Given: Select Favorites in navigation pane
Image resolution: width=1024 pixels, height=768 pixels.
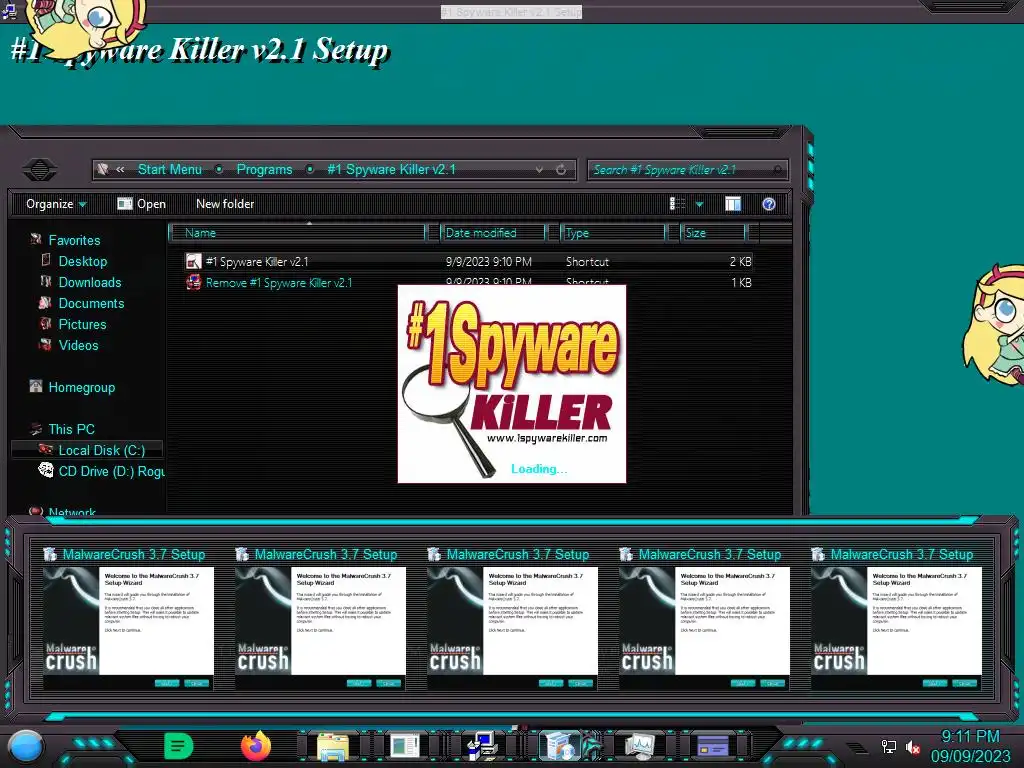Looking at the screenshot, I should pyautogui.click(x=74, y=240).
